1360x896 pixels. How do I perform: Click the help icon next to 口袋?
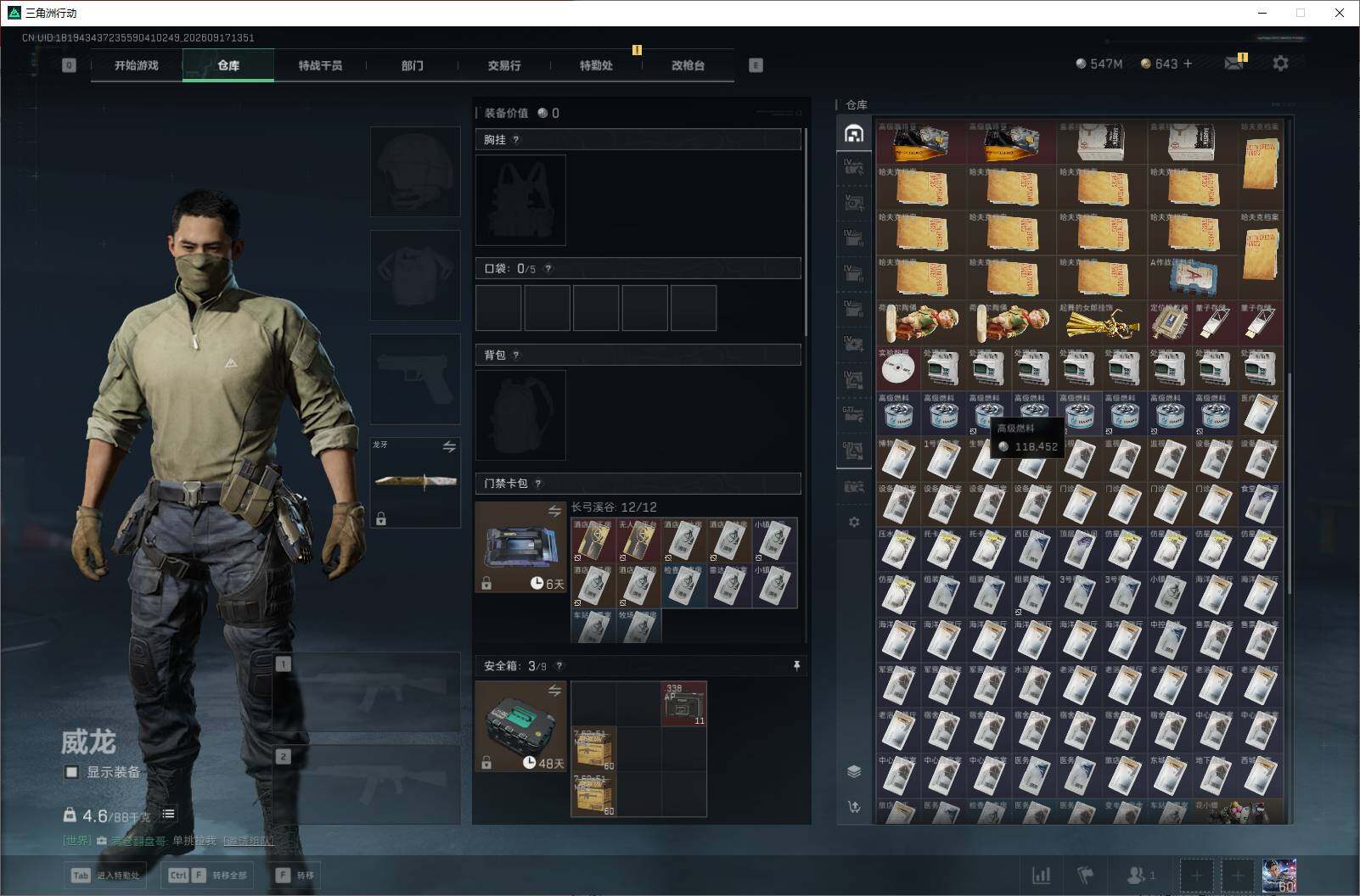click(548, 269)
